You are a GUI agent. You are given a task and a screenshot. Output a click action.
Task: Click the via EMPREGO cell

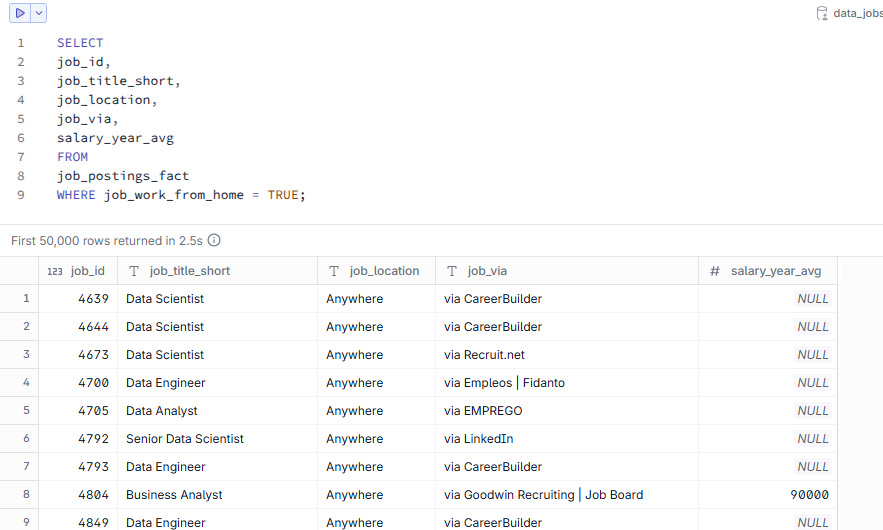click(567, 411)
